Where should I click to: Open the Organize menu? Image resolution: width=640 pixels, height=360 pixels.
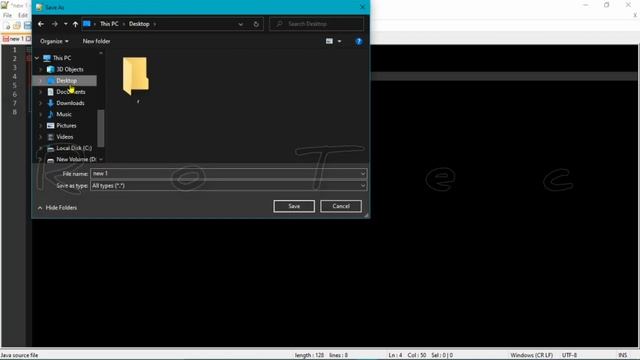(x=54, y=41)
